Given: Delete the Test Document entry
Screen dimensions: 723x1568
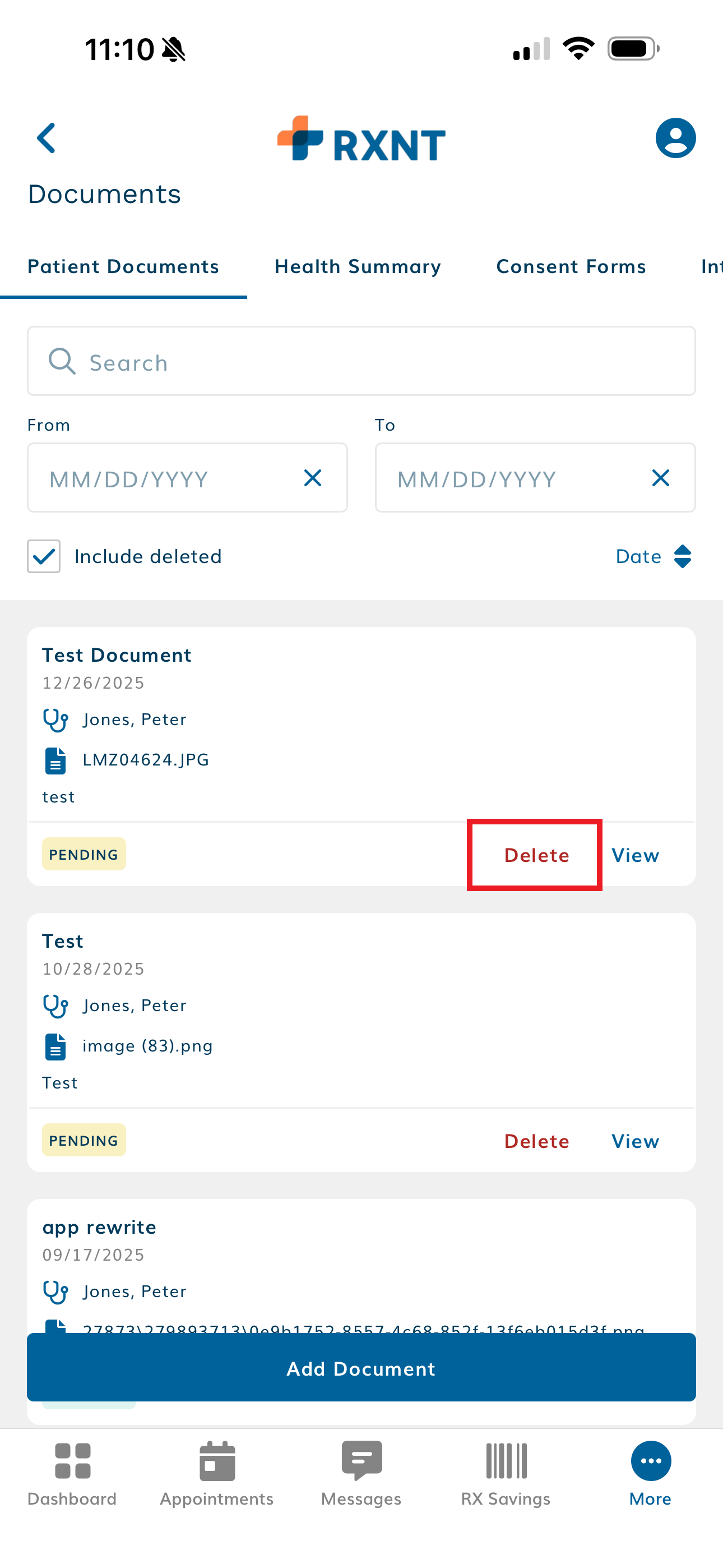Looking at the screenshot, I should (536, 855).
